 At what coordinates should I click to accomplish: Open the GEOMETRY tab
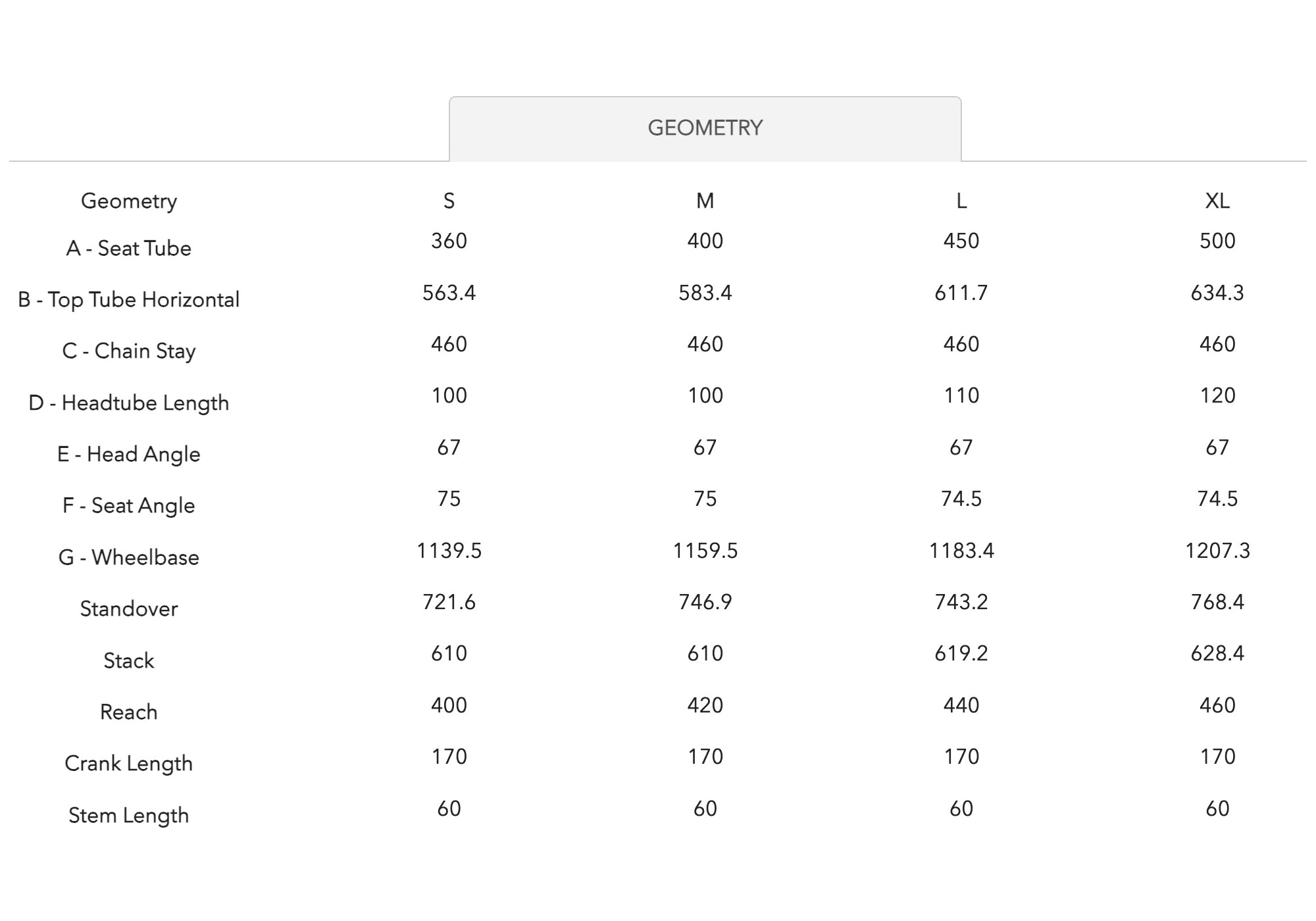point(705,128)
